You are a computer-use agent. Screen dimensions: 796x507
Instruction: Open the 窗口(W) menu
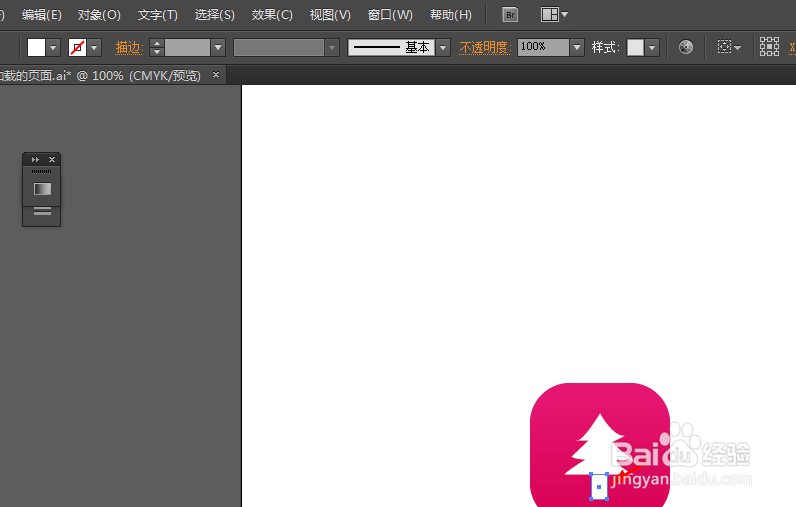pyautogui.click(x=390, y=15)
